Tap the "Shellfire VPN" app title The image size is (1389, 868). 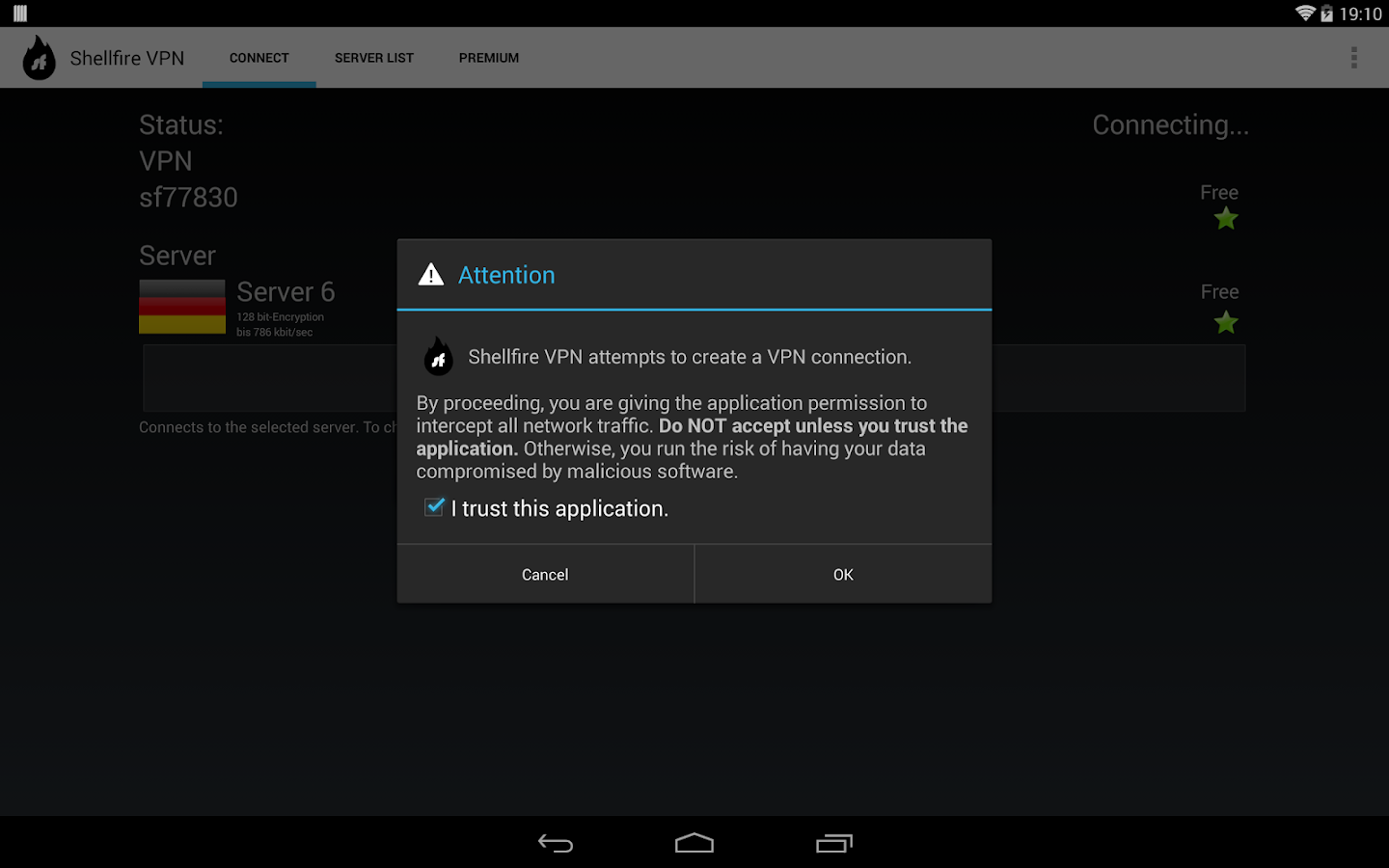127,58
